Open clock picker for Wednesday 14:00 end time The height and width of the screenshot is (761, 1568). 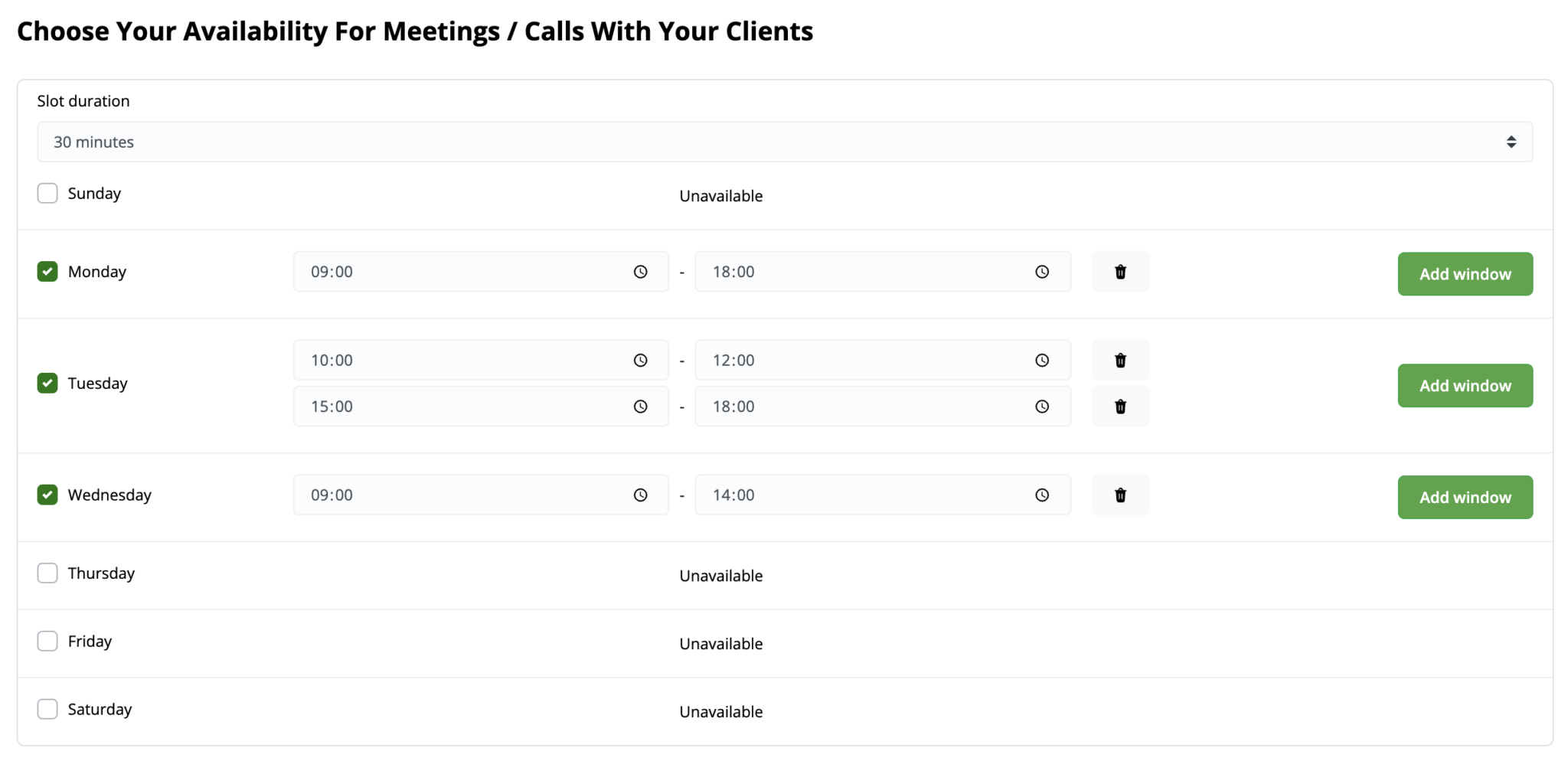pyautogui.click(x=1042, y=495)
